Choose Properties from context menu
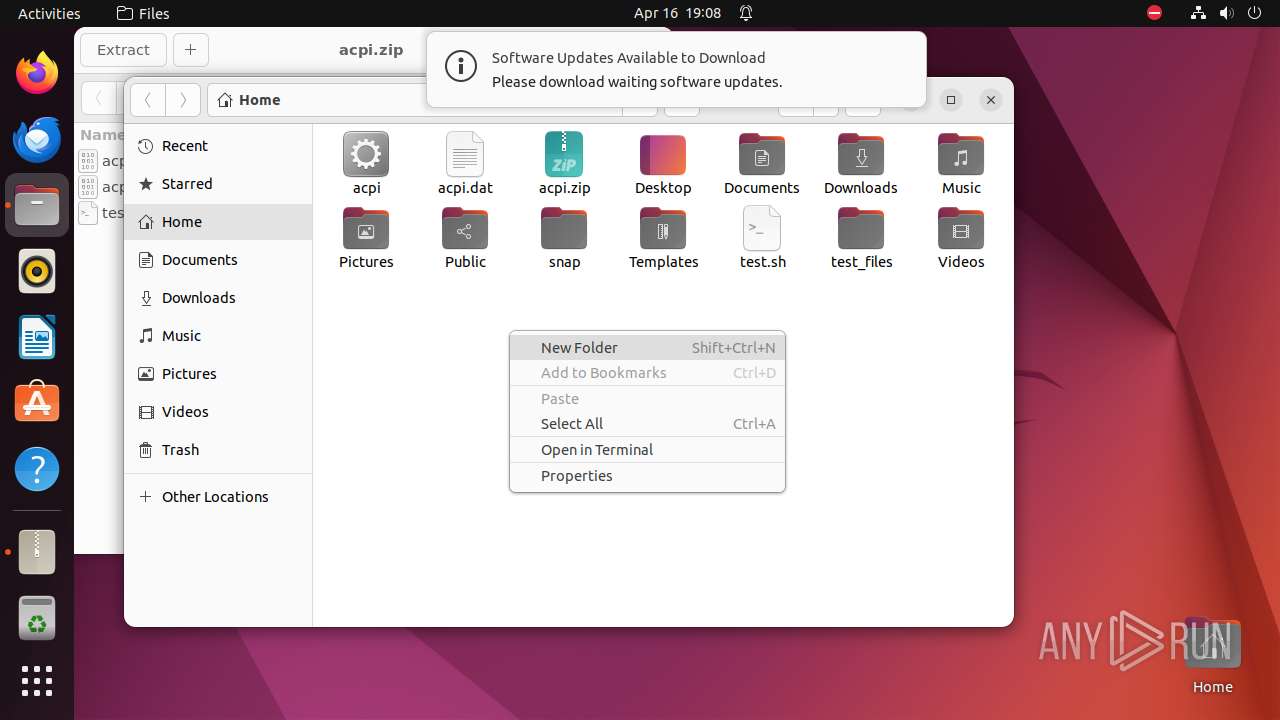This screenshot has height=720, width=1280. click(647, 476)
